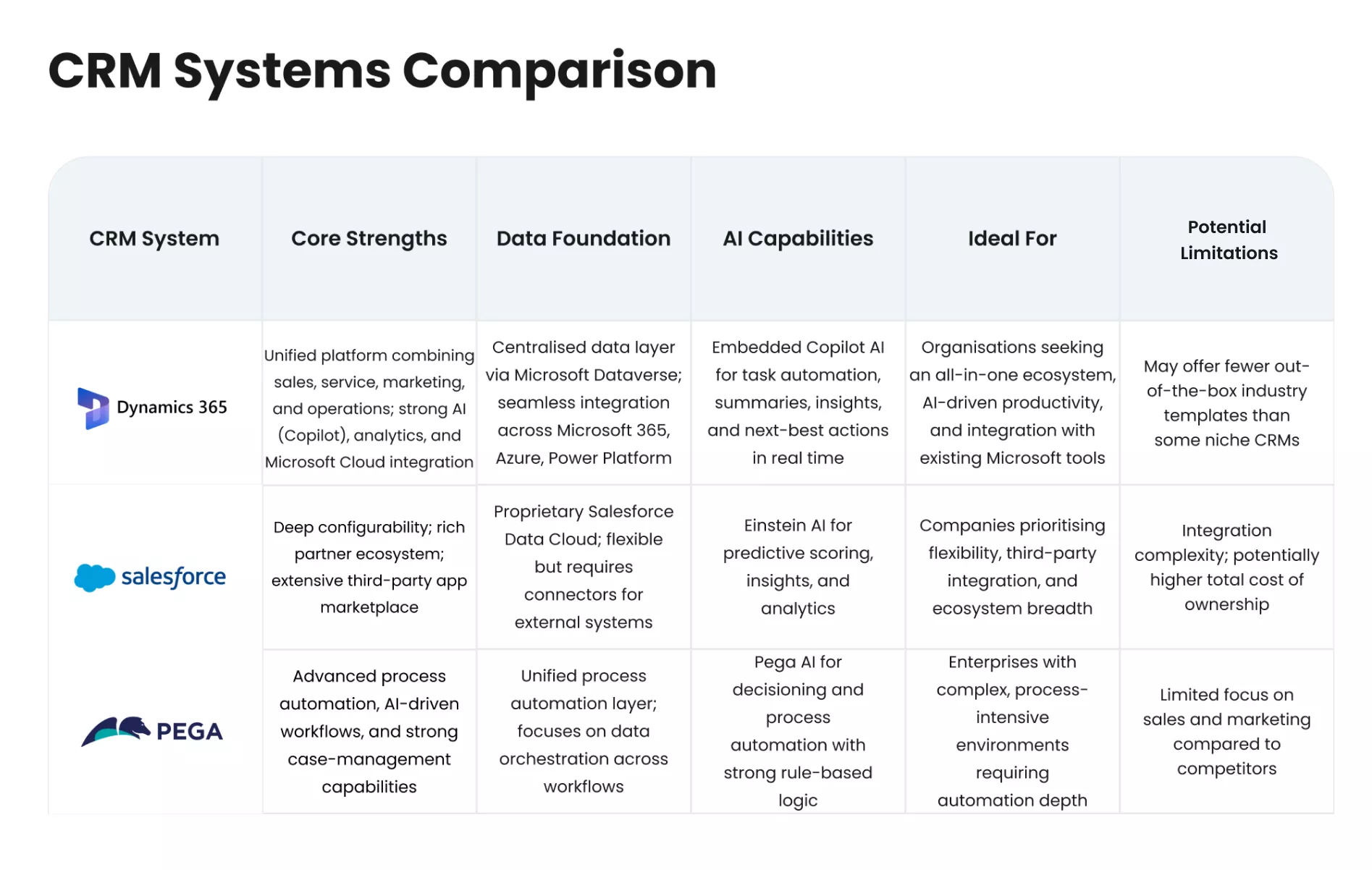This screenshot has height=870, width=1372.
Task: Click the "CRM System" column header
Action: [x=154, y=238]
